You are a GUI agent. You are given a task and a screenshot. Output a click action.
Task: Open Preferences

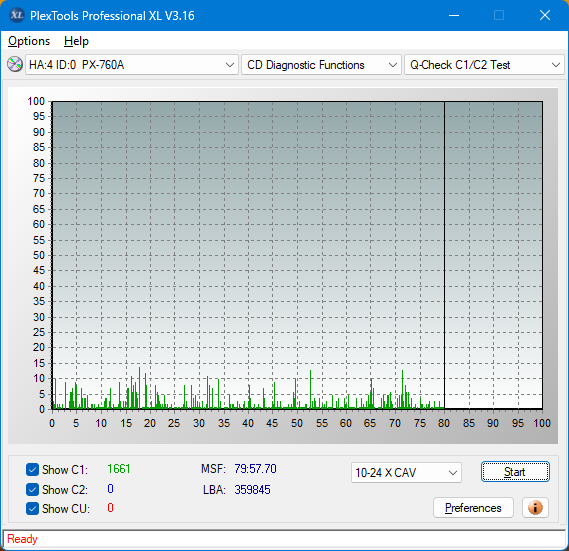tap(473, 507)
